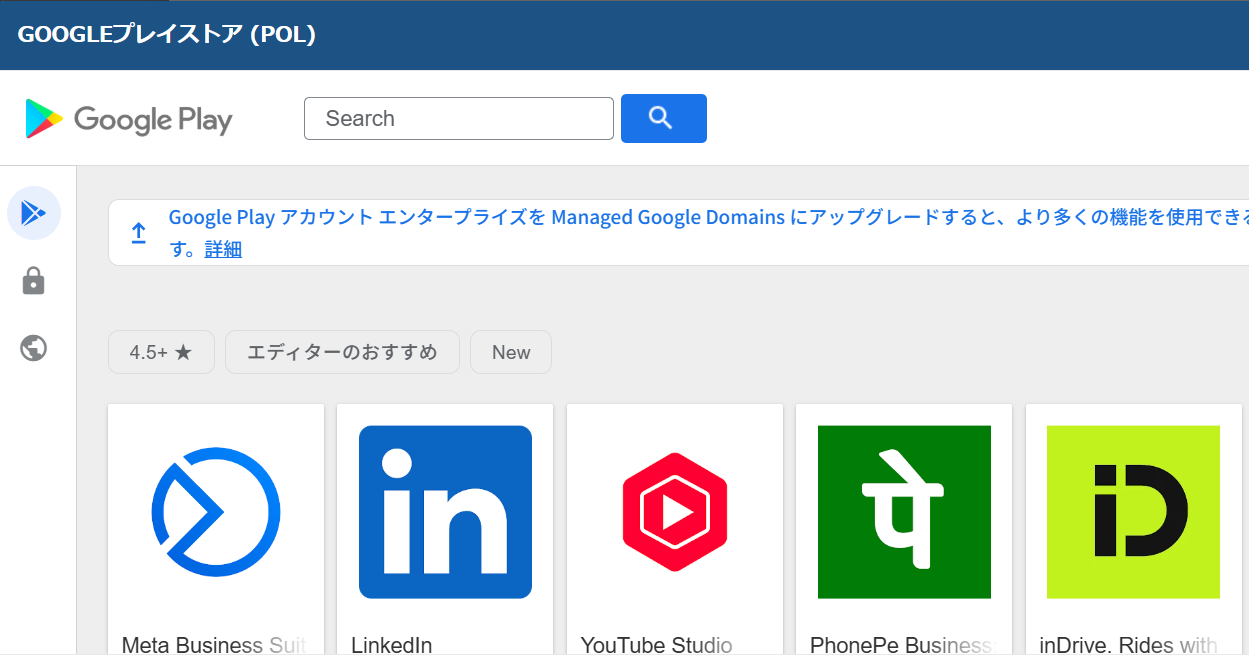1249x655 pixels.
Task: Click the Managed Google Domains upgrade message
Action: [708, 232]
